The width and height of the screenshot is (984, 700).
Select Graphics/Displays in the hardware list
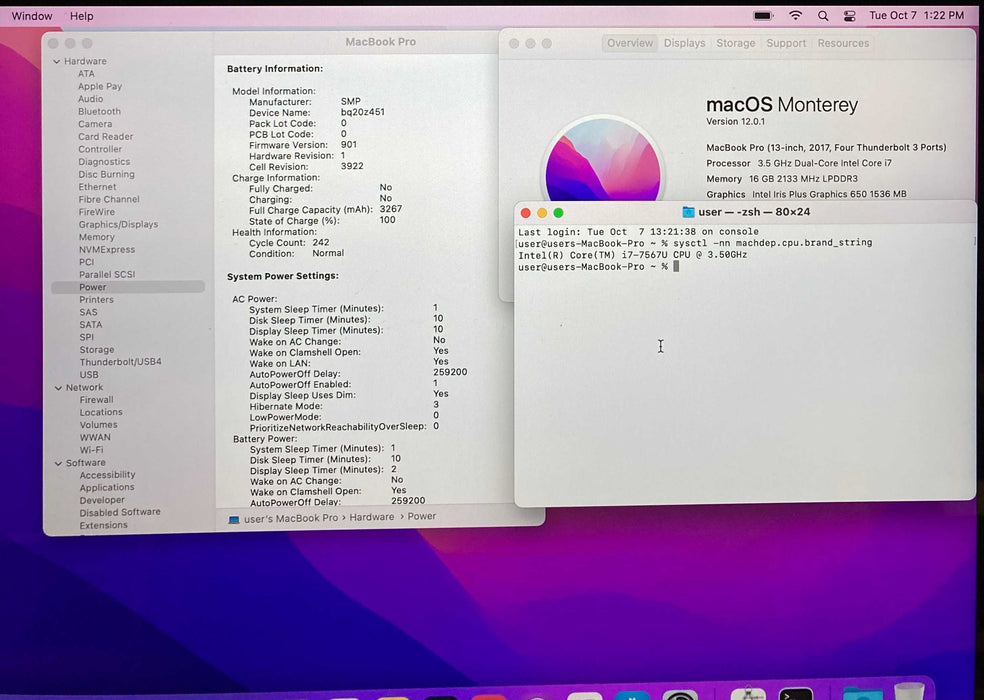[118, 225]
